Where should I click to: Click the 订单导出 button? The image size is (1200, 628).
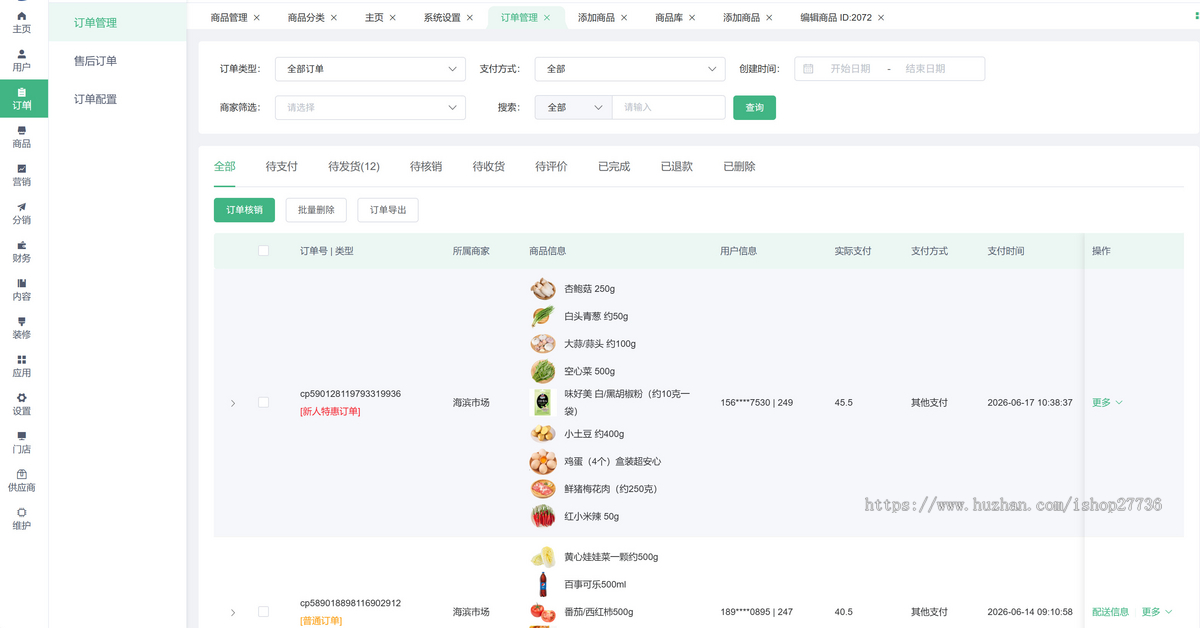(x=388, y=210)
